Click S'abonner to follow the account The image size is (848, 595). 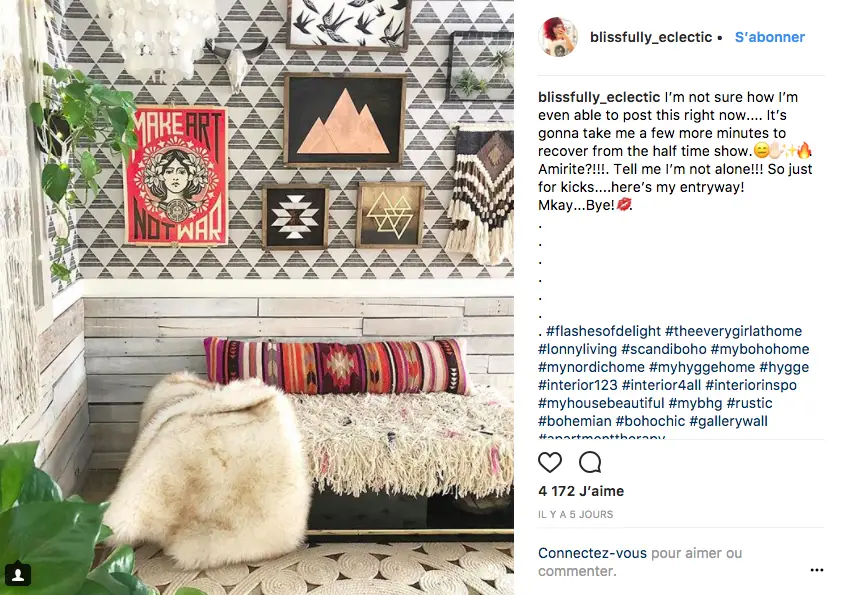(770, 37)
